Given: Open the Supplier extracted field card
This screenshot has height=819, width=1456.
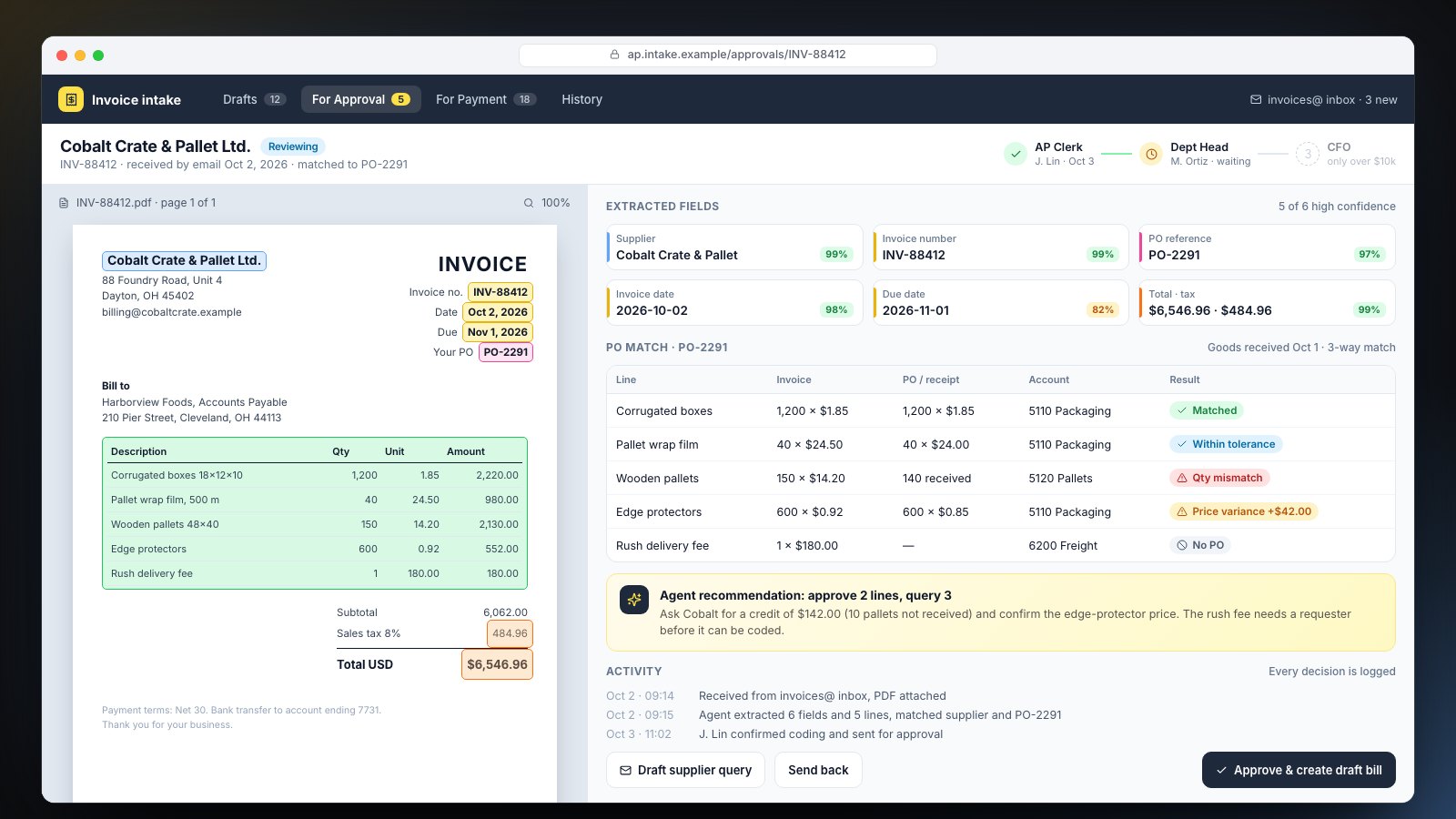Looking at the screenshot, I should (x=734, y=247).
